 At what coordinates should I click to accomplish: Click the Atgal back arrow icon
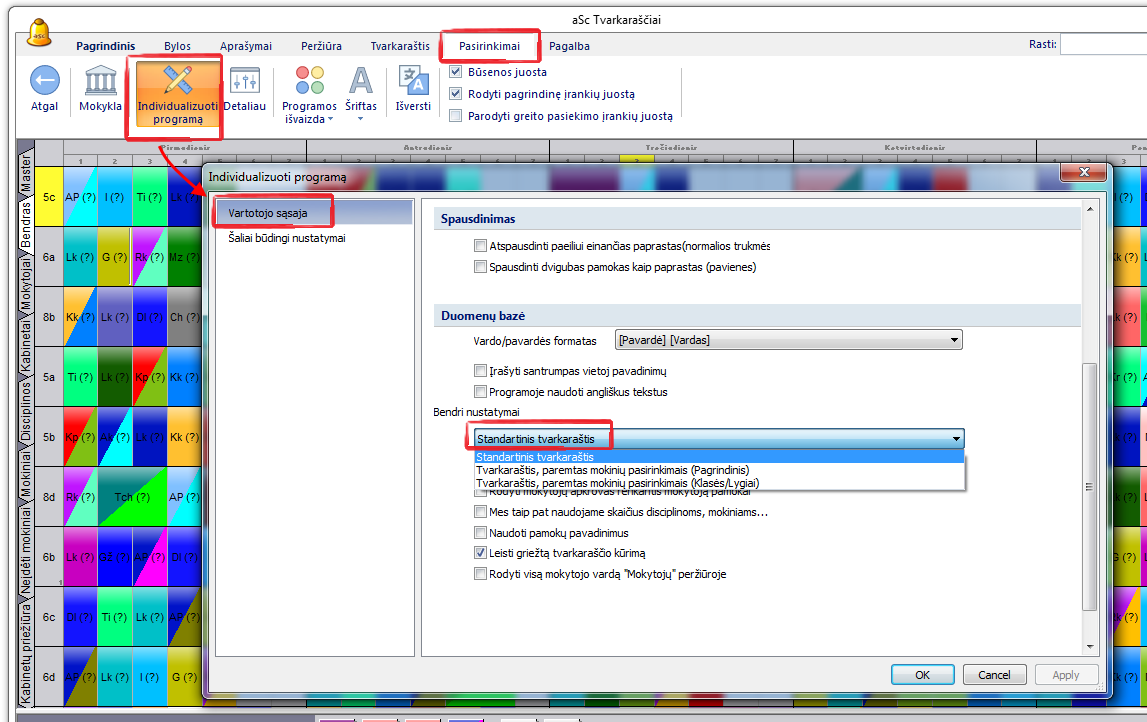pos(44,82)
